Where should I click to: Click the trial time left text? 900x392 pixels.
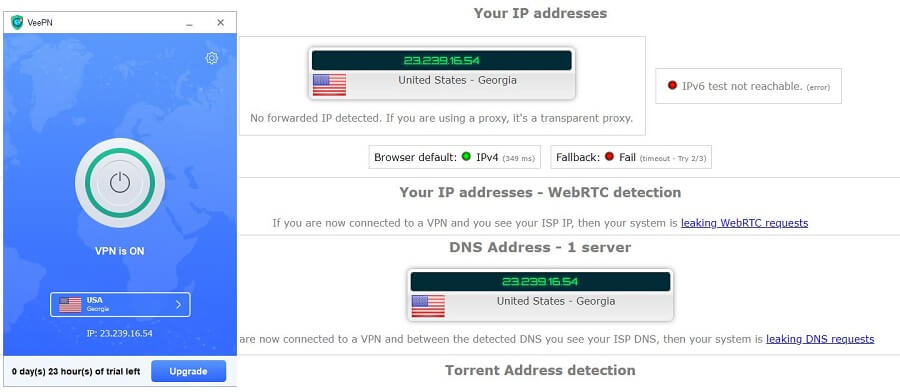[76, 371]
